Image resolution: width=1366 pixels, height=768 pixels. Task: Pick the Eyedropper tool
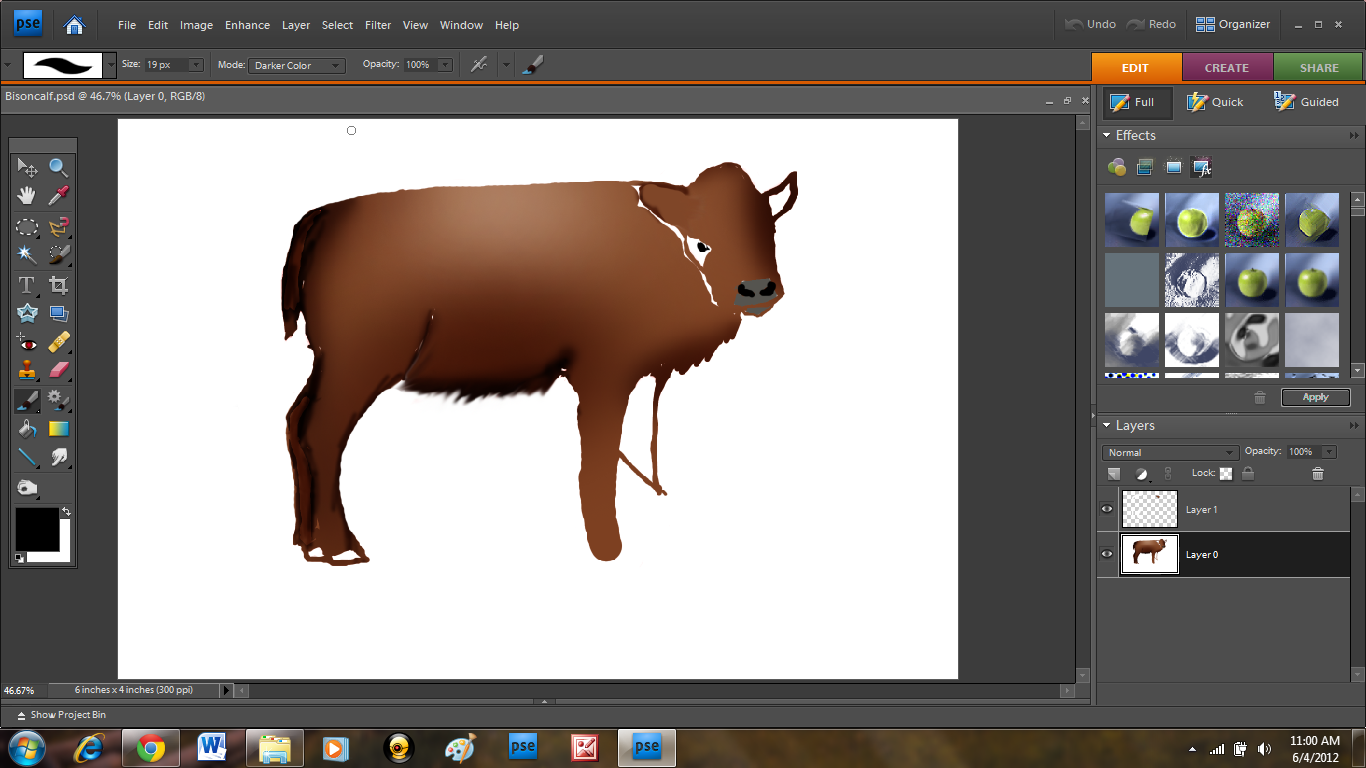[x=59, y=195]
